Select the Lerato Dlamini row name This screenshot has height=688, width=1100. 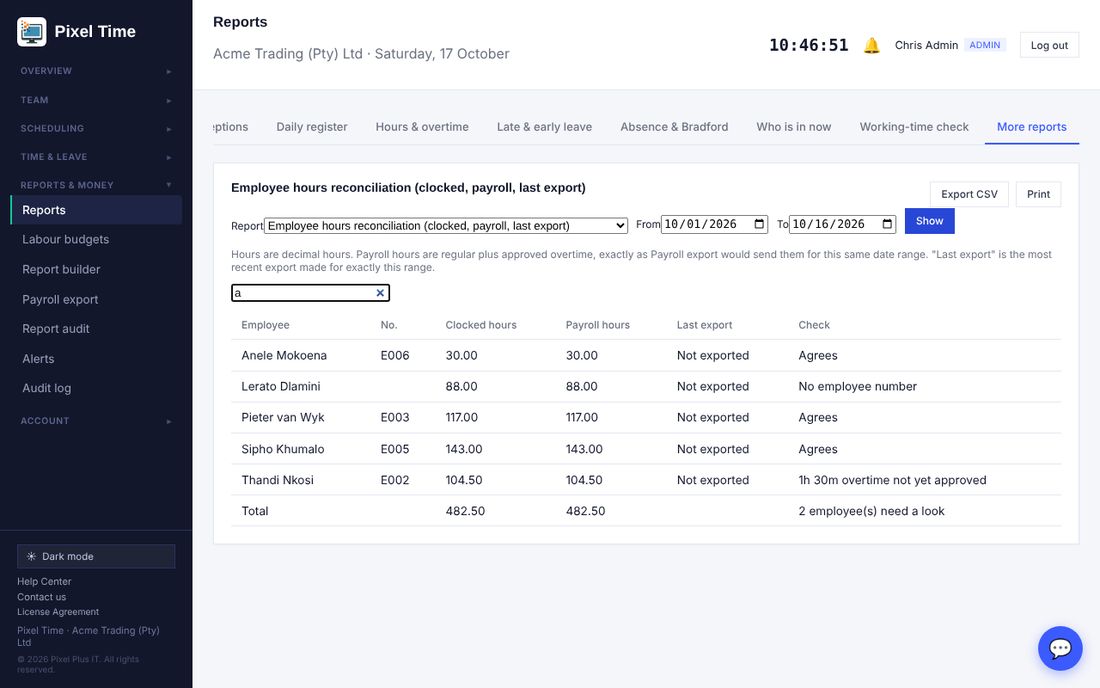(281, 386)
